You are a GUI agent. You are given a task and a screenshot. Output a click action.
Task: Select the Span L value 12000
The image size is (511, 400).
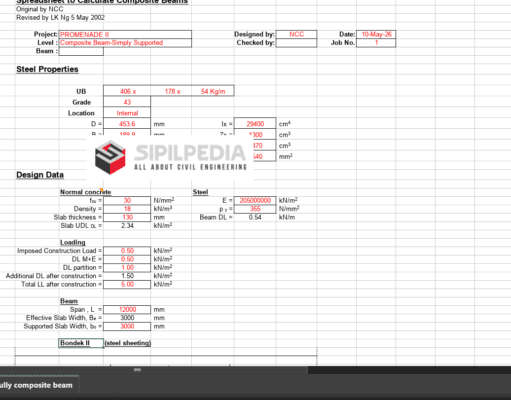[127, 310]
